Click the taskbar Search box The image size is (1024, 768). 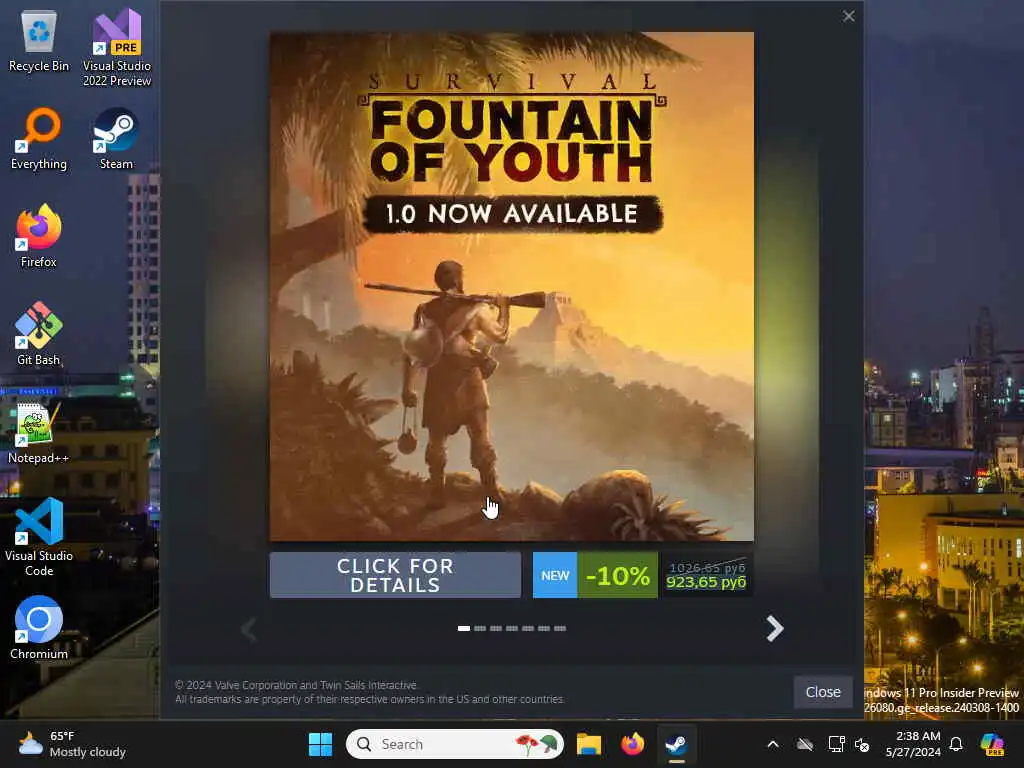[455, 744]
